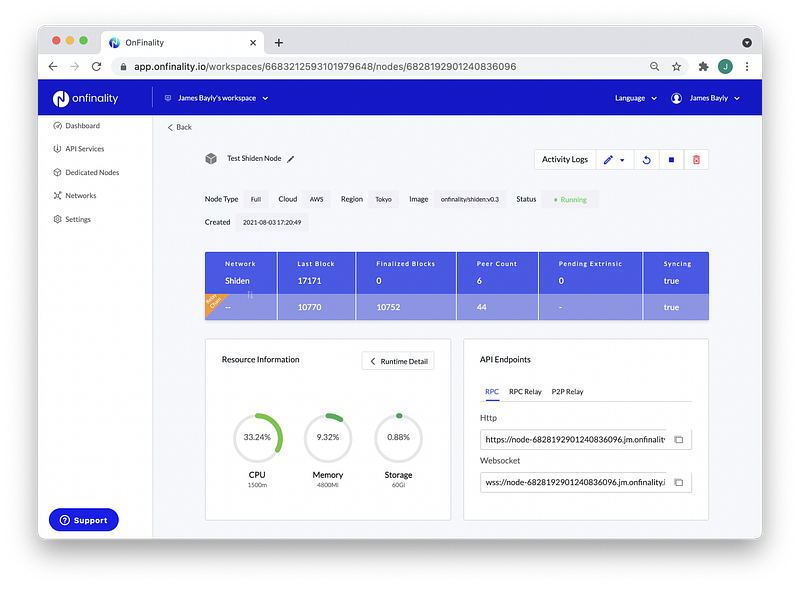Click the created date 2021-08-03 value
This screenshot has height=589, width=800.
[272, 223]
